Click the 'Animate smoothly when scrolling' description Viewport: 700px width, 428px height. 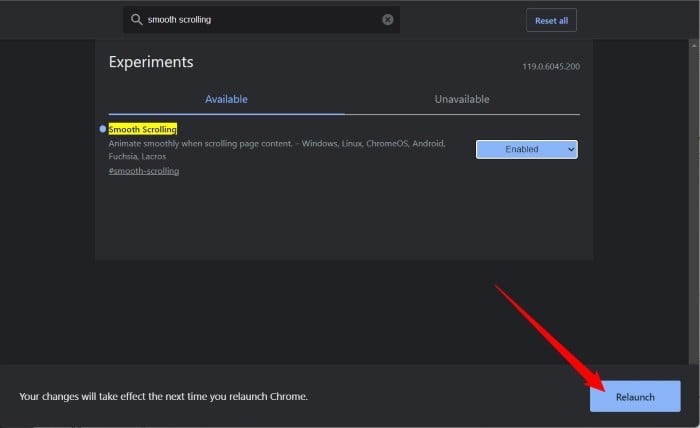(277, 150)
